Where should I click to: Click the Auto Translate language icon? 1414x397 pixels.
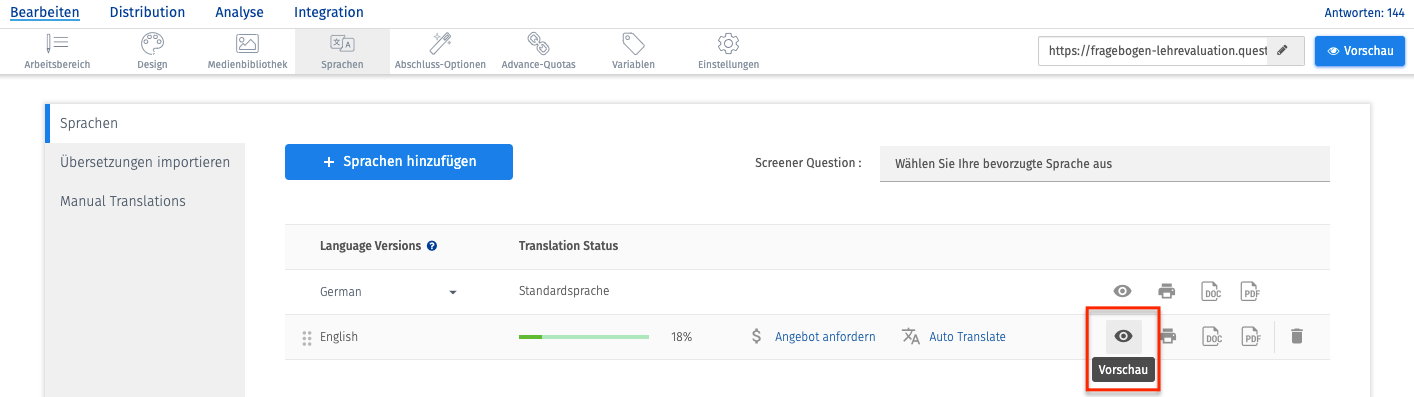click(x=910, y=337)
